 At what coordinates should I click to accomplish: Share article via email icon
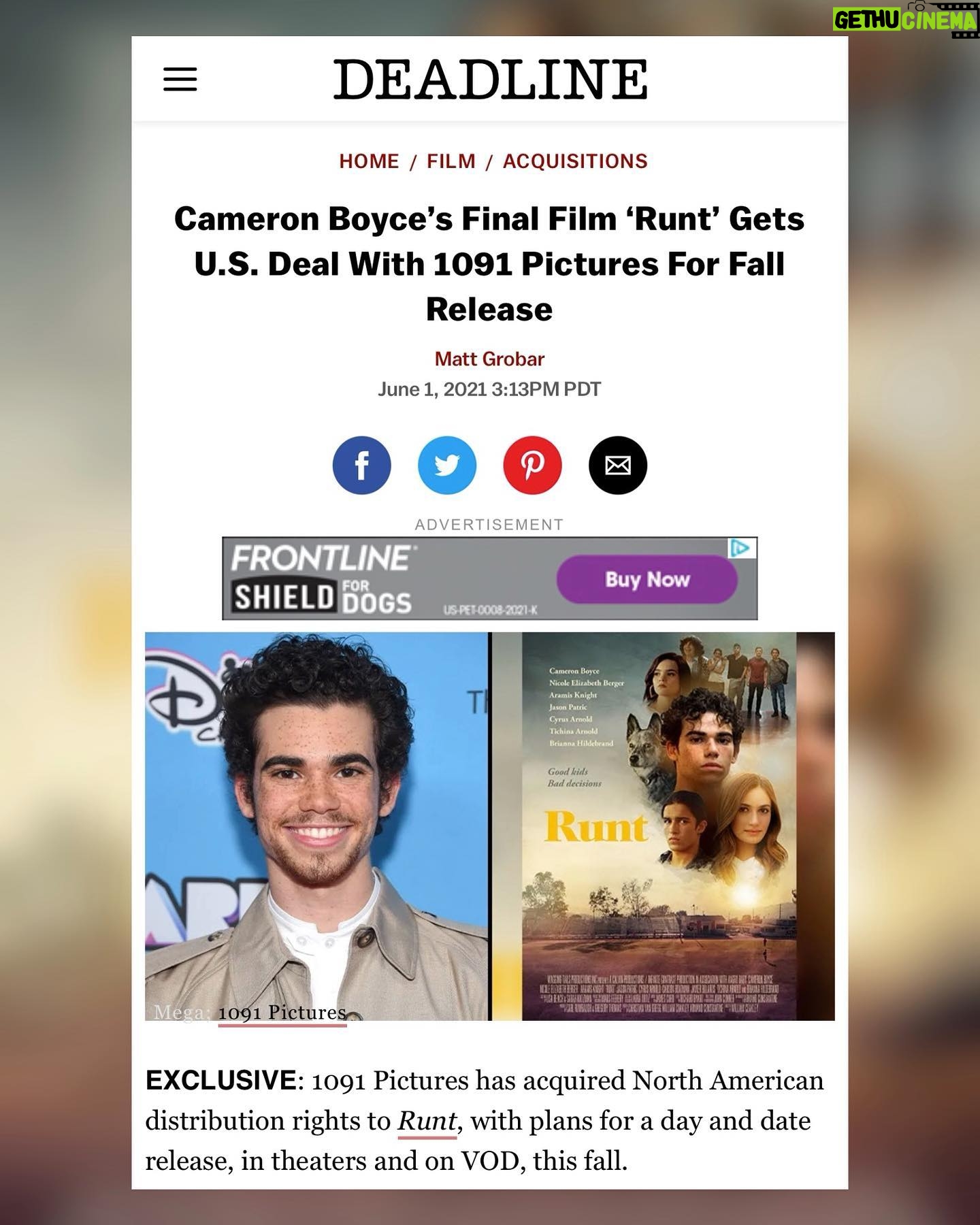[618, 465]
